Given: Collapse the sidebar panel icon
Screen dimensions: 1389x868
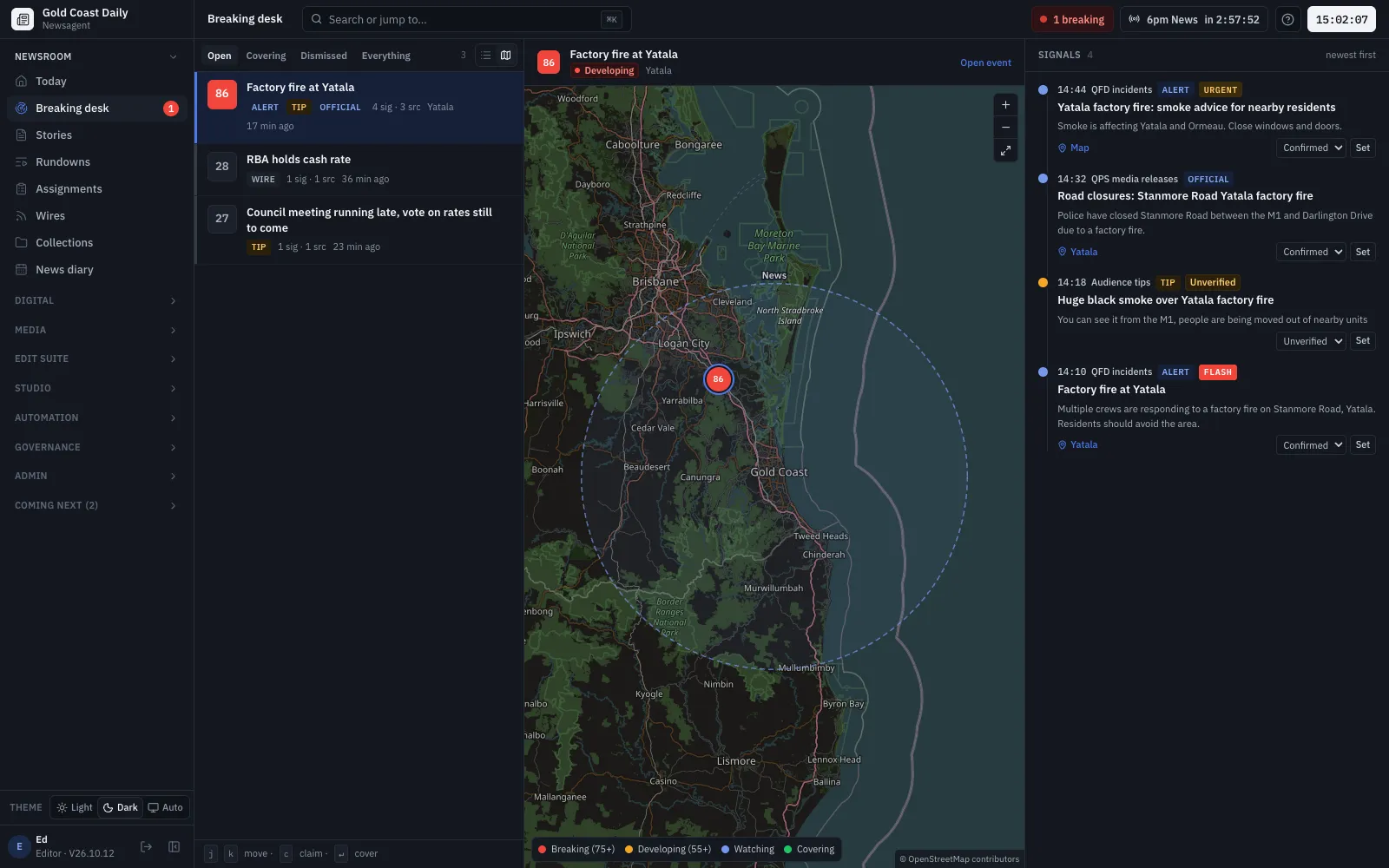Looking at the screenshot, I should click(174, 847).
